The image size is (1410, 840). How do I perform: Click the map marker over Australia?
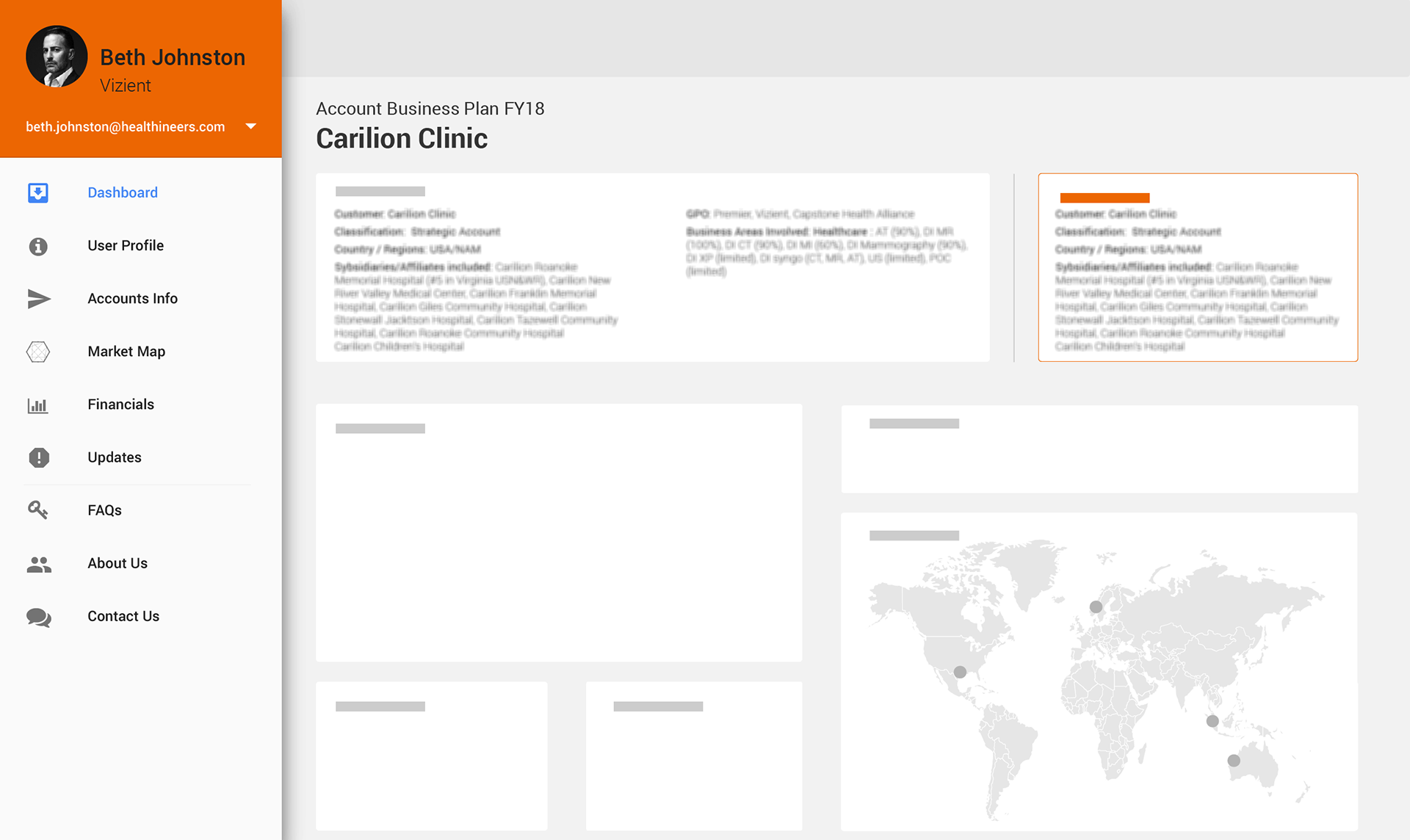pyautogui.click(x=1234, y=761)
